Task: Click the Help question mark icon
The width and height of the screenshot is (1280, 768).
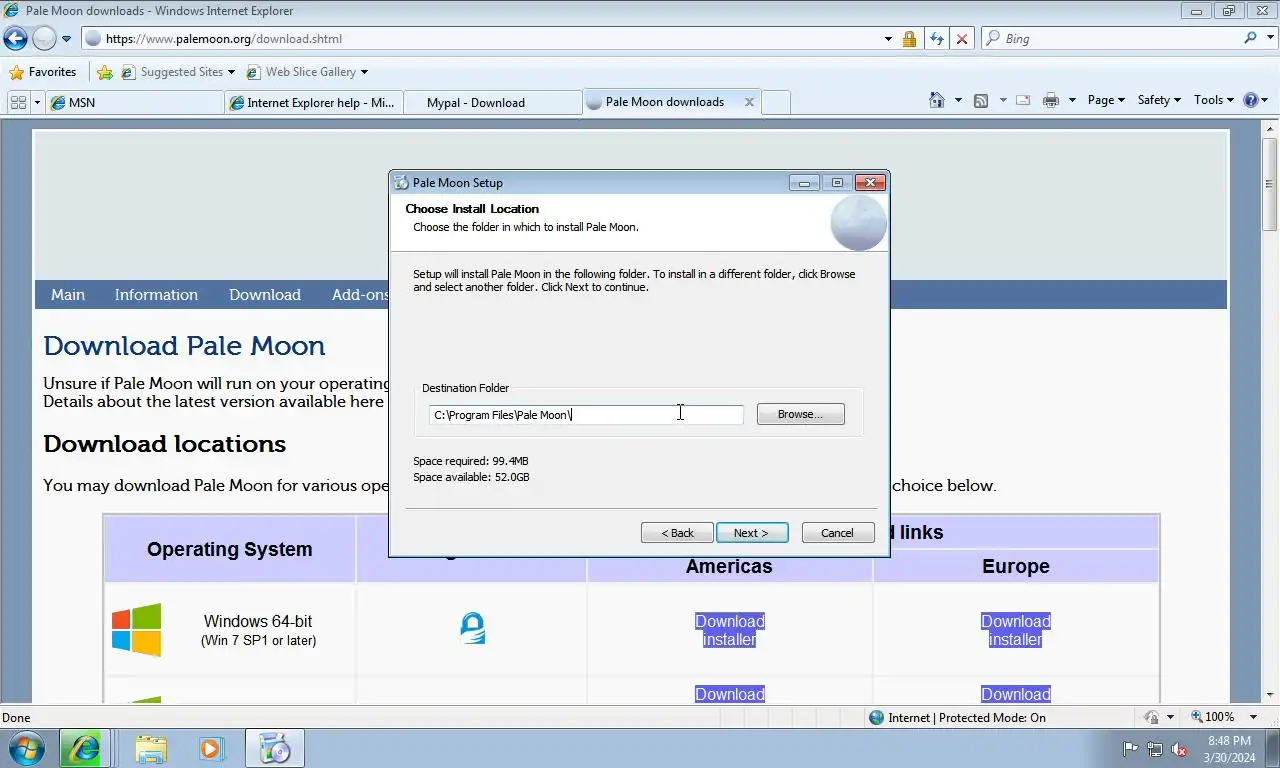Action: (x=1250, y=100)
